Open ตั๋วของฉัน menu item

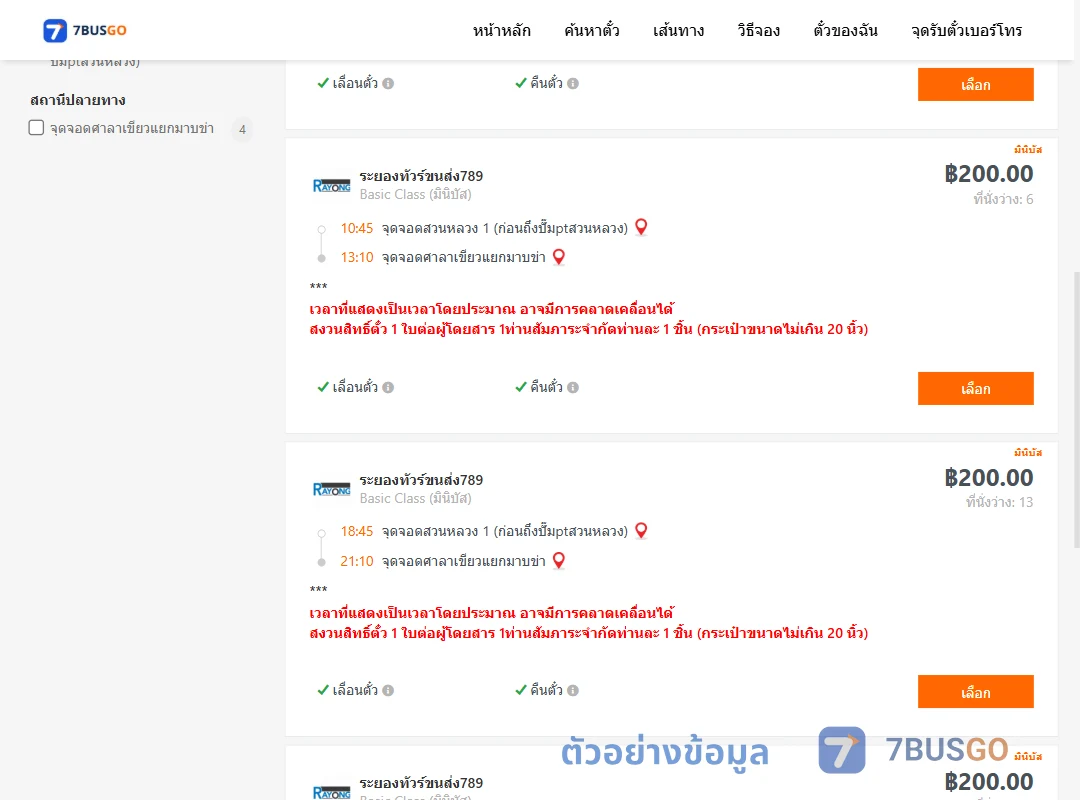pyautogui.click(x=845, y=30)
